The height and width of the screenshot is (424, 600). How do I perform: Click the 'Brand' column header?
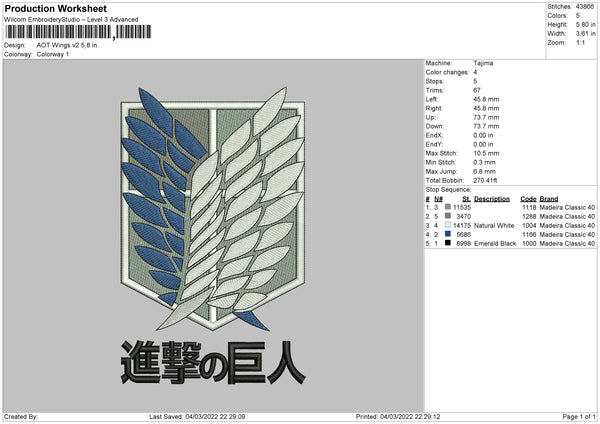[549, 199]
